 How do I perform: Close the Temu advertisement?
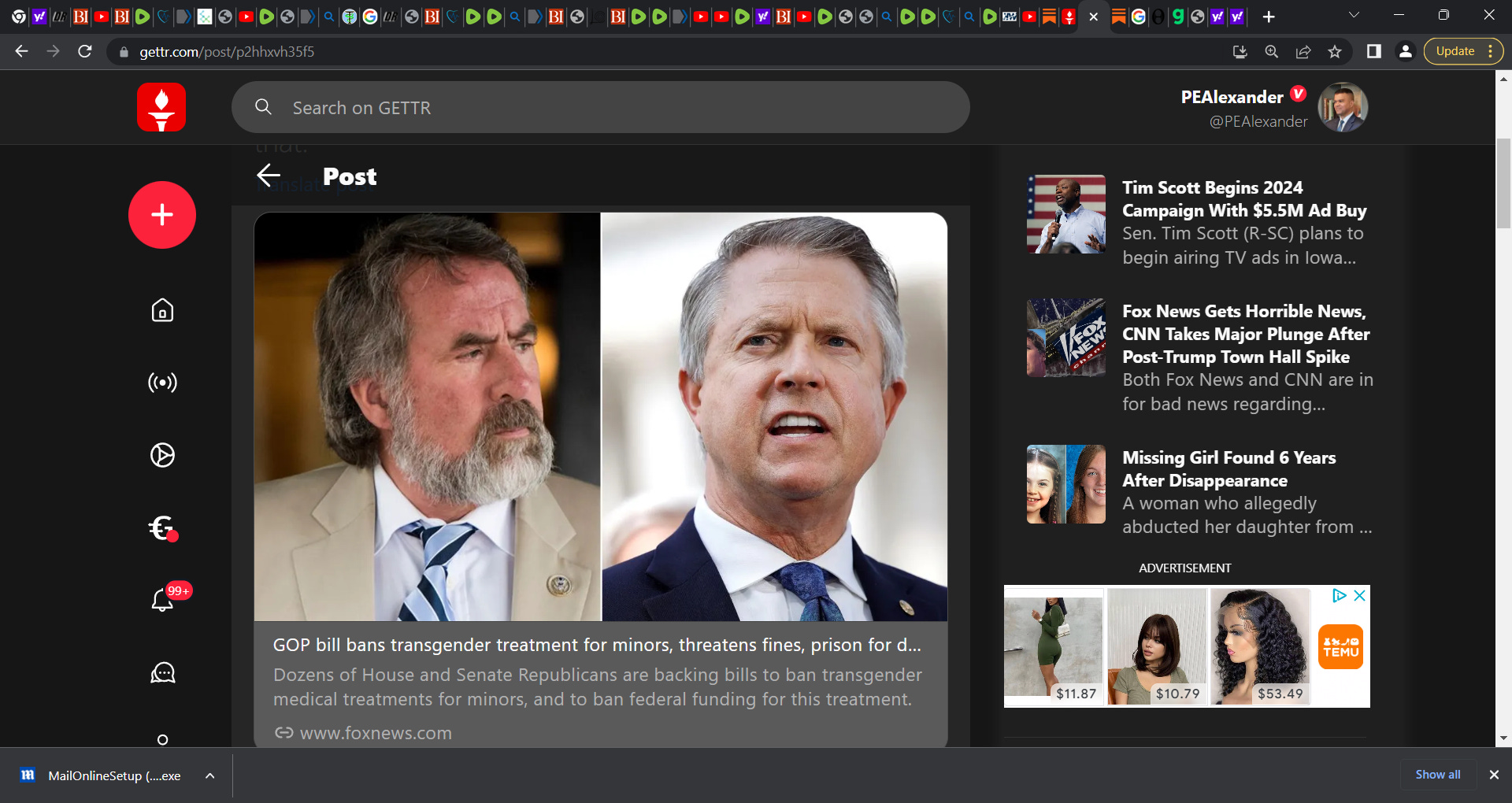(x=1359, y=596)
